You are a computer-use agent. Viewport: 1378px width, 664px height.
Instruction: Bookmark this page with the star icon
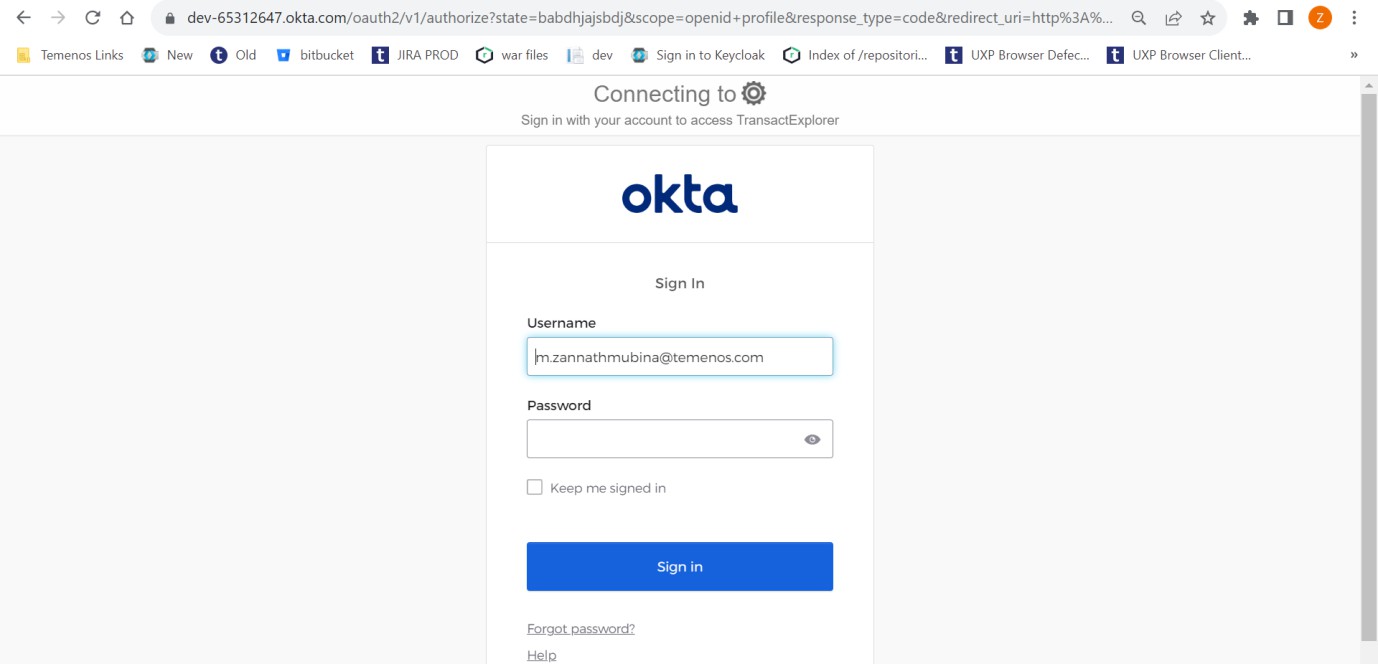1208,18
